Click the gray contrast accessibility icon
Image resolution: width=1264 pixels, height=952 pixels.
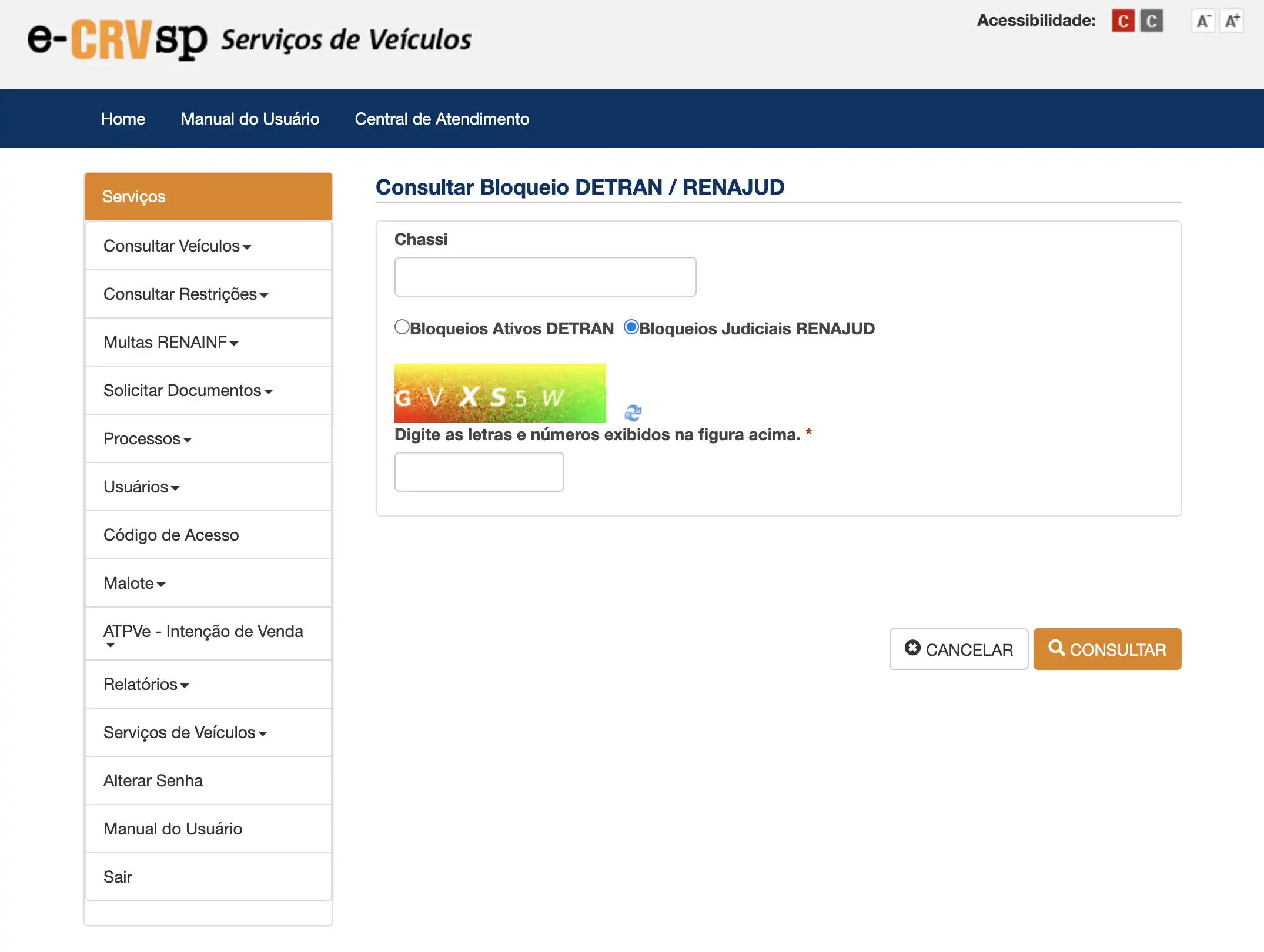(x=1151, y=21)
